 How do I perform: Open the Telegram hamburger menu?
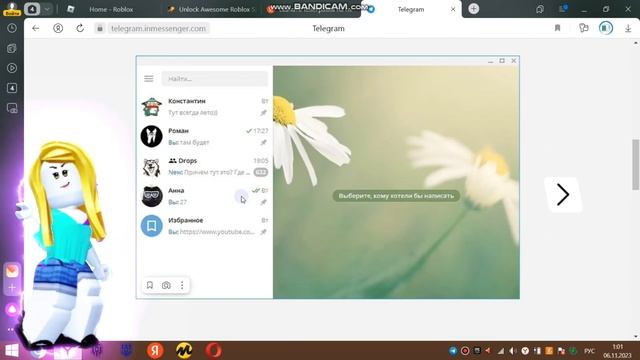[149, 79]
